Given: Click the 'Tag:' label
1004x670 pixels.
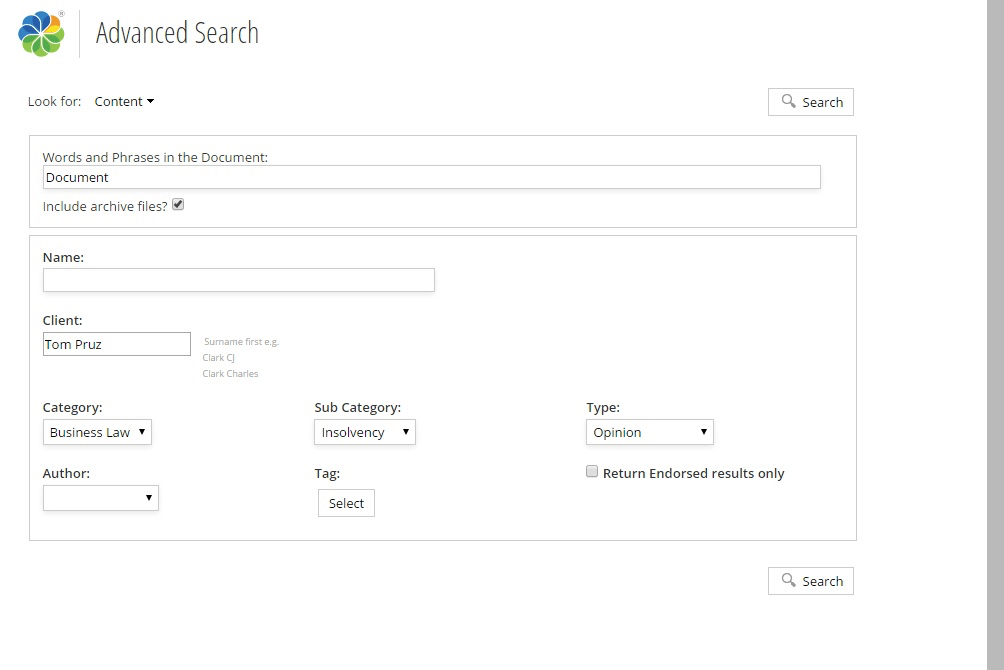Looking at the screenshot, I should click(x=327, y=473).
